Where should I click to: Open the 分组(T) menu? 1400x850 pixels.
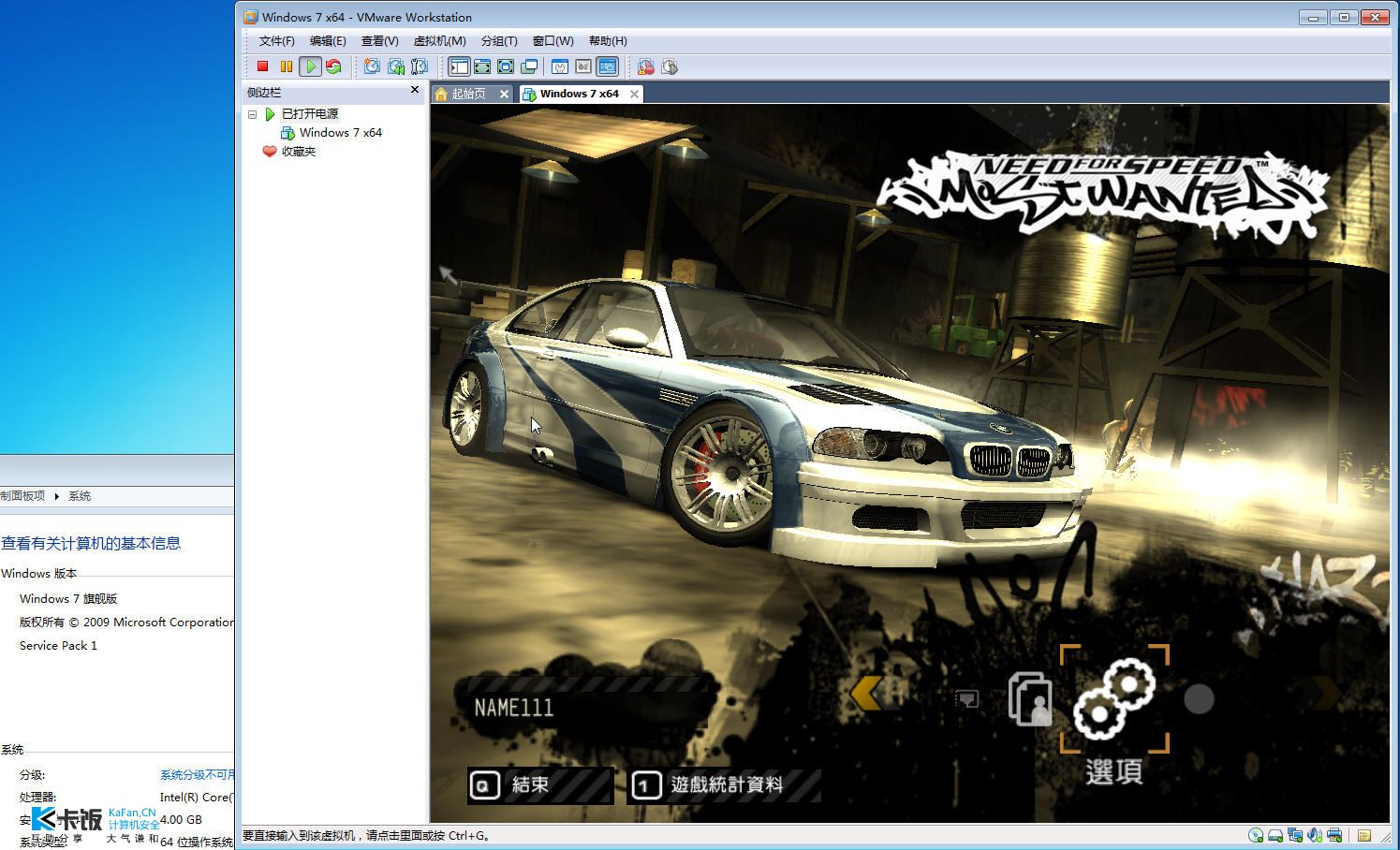coord(499,41)
